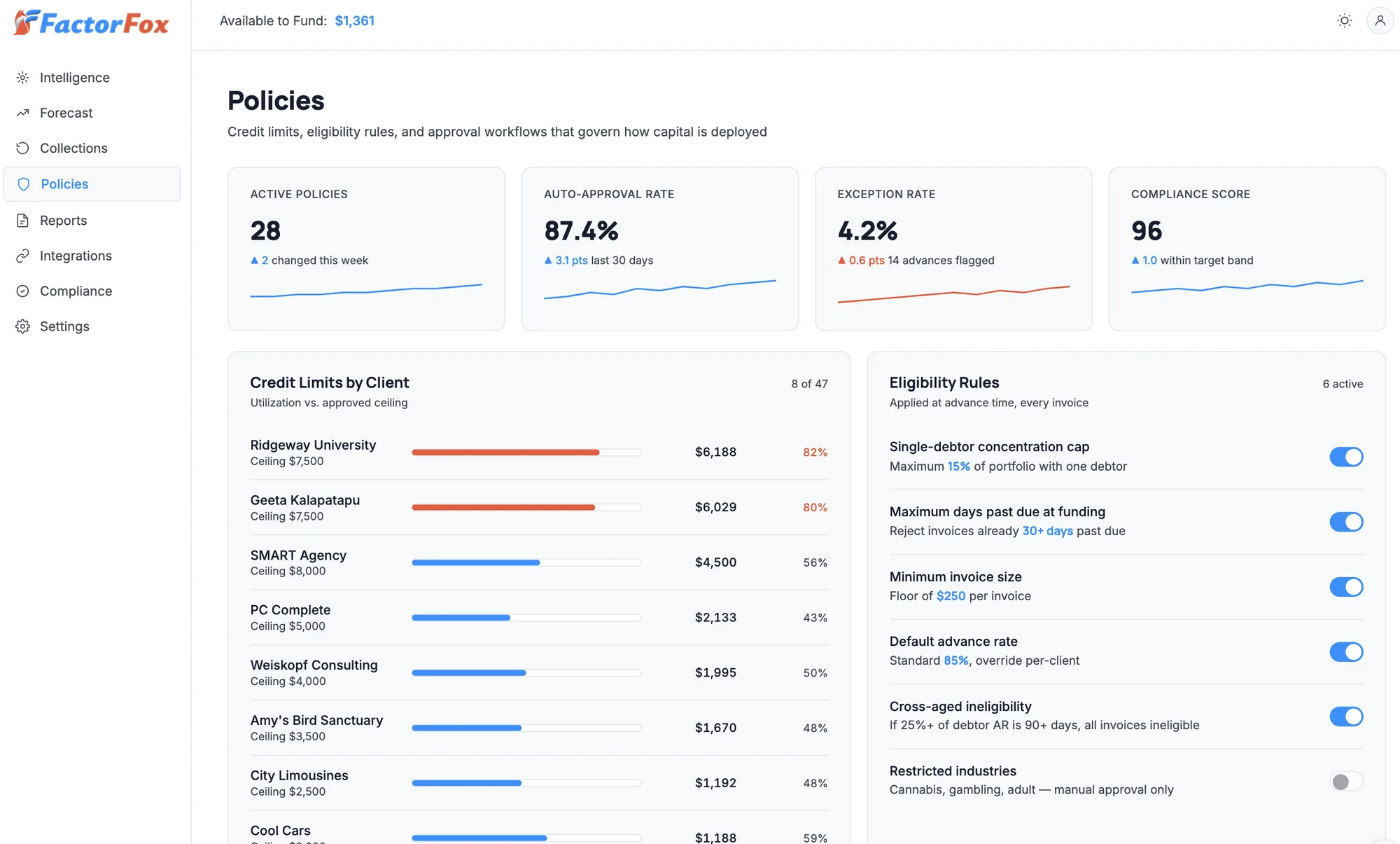Open the Active Policies stat card
The image size is (1400, 844).
click(366, 249)
